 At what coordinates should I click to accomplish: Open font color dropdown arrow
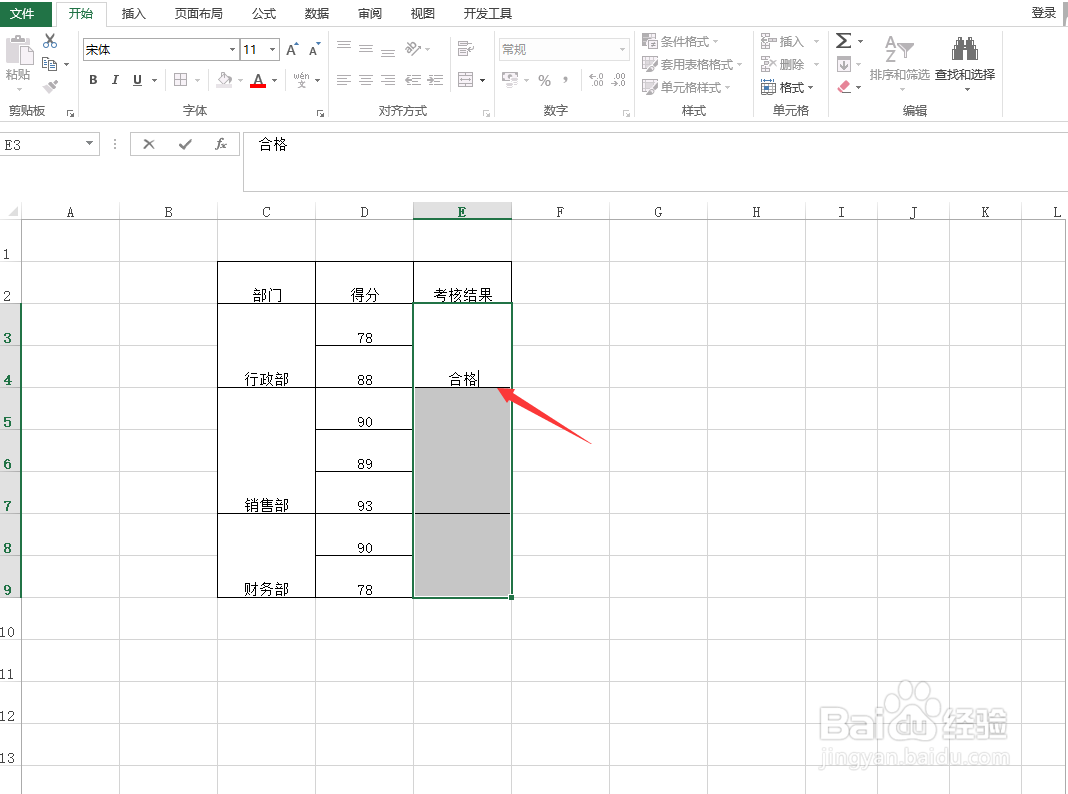point(274,80)
